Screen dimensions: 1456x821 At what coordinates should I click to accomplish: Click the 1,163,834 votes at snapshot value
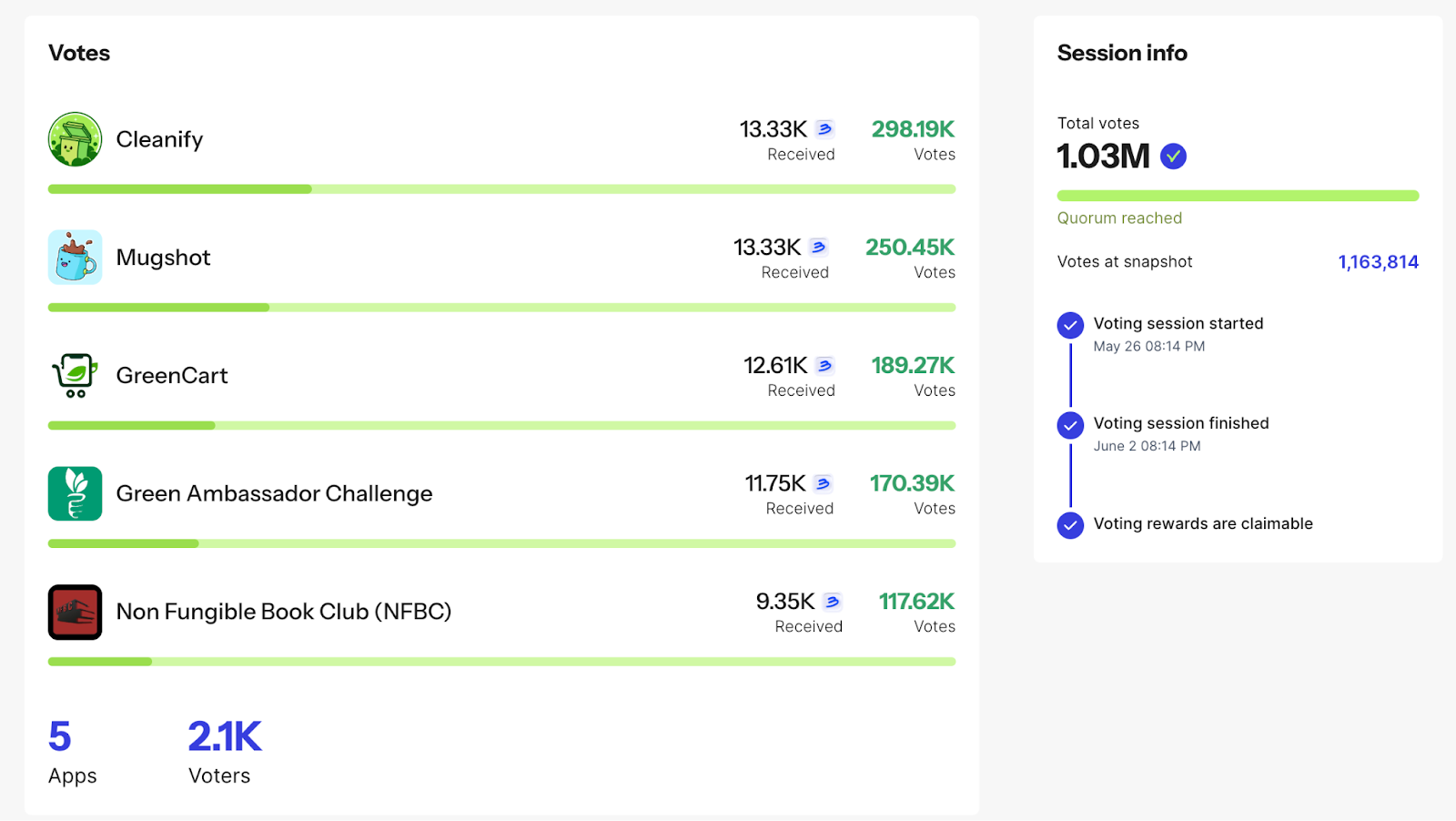coord(1378,262)
